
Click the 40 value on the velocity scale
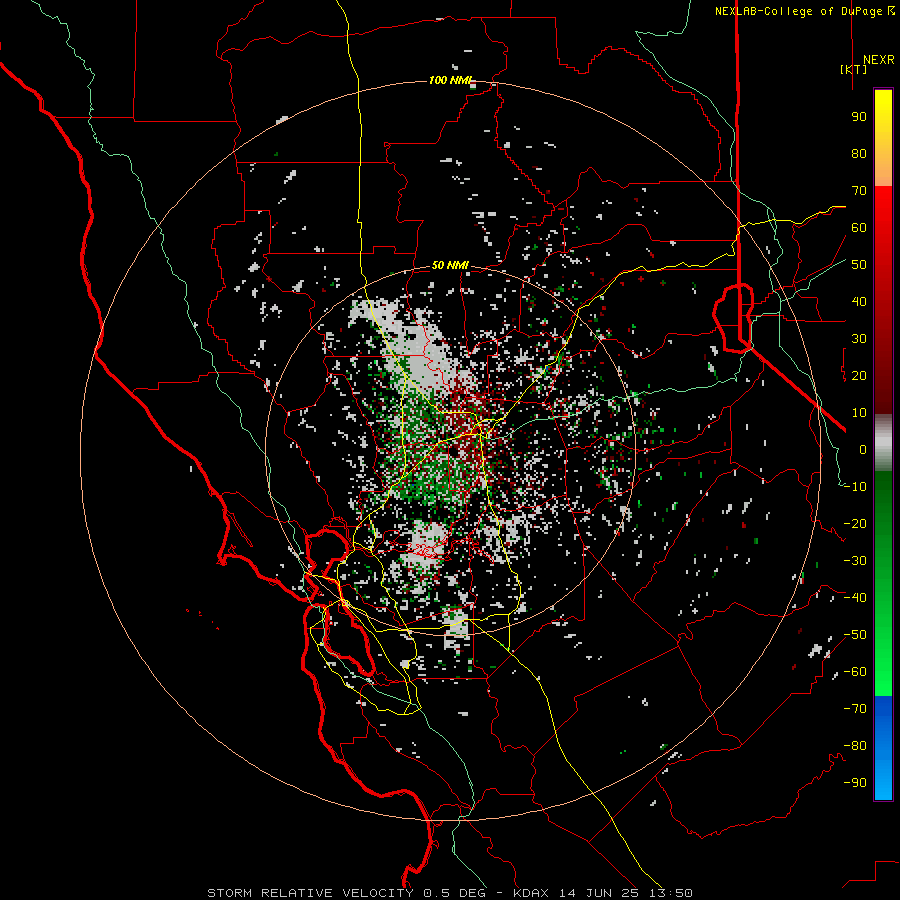(859, 302)
